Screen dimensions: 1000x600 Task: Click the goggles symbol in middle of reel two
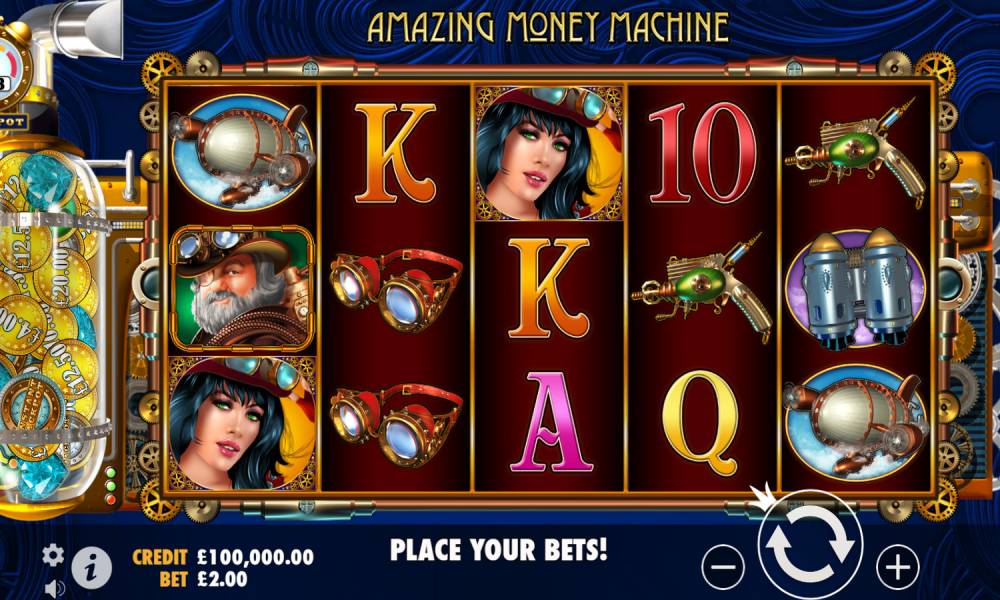click(x=396, y=288)
